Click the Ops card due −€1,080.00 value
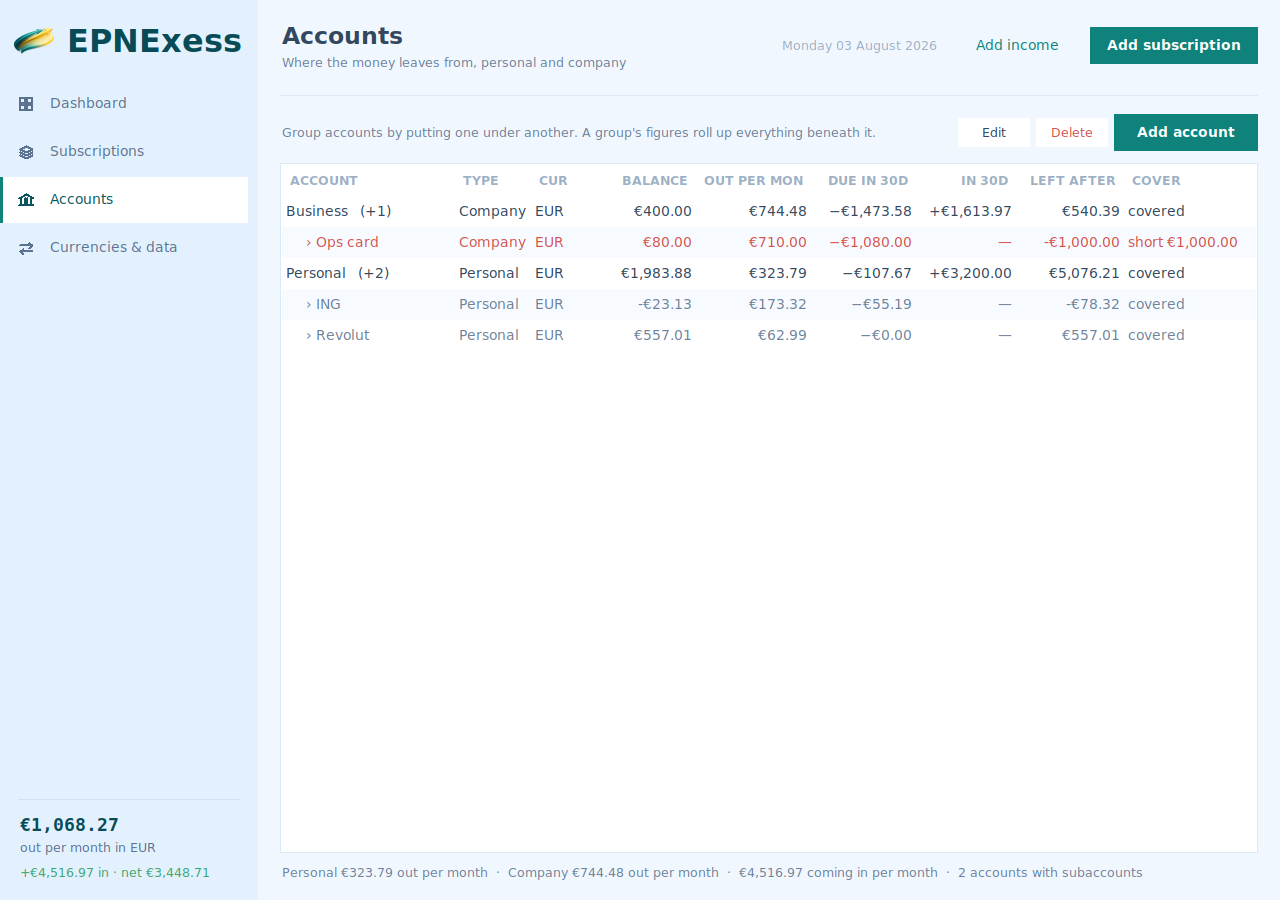The image size is (1280, 900). pos(870,242)
